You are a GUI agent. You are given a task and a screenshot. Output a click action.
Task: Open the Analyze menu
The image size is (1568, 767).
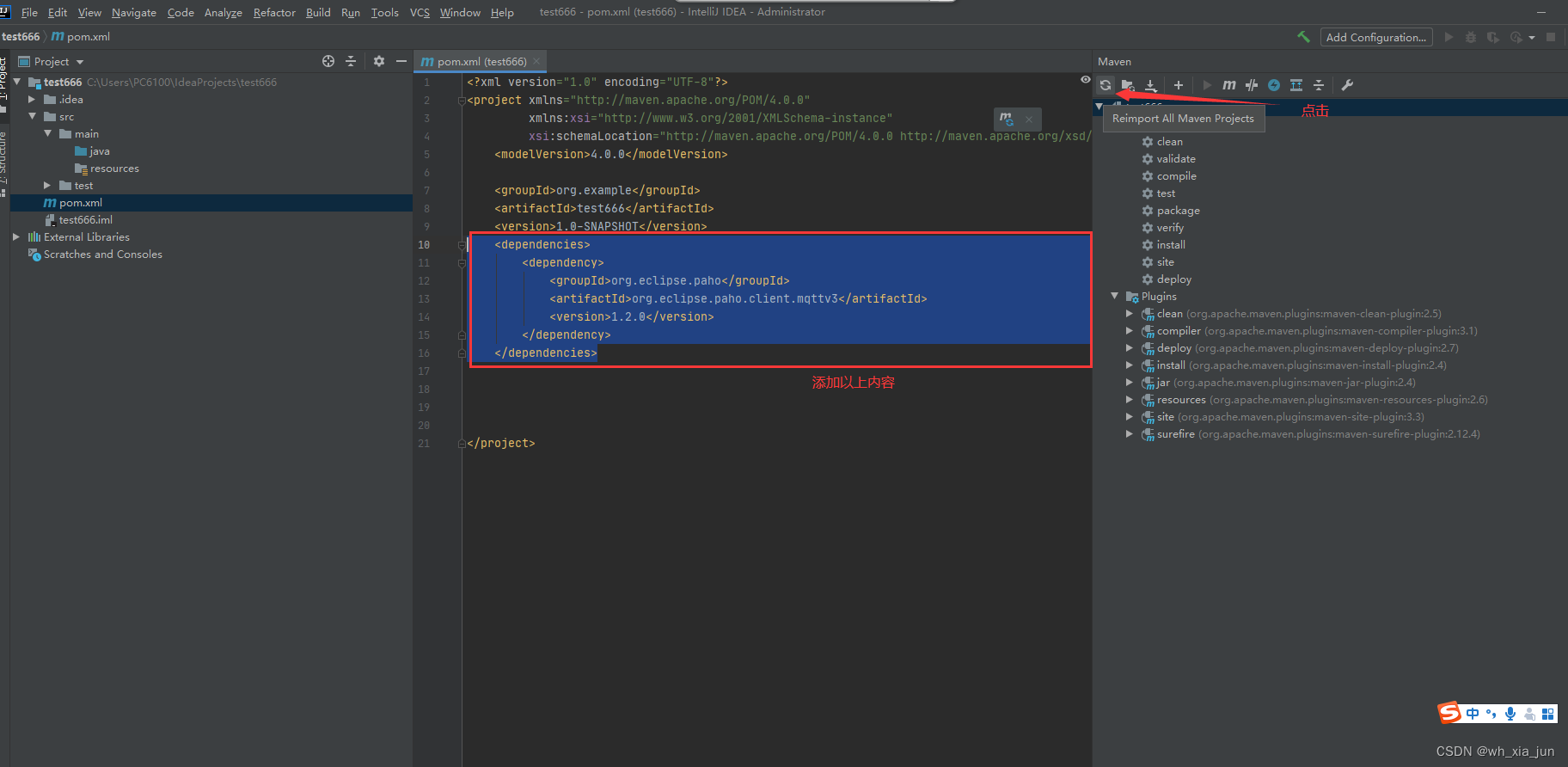point(224,12)
